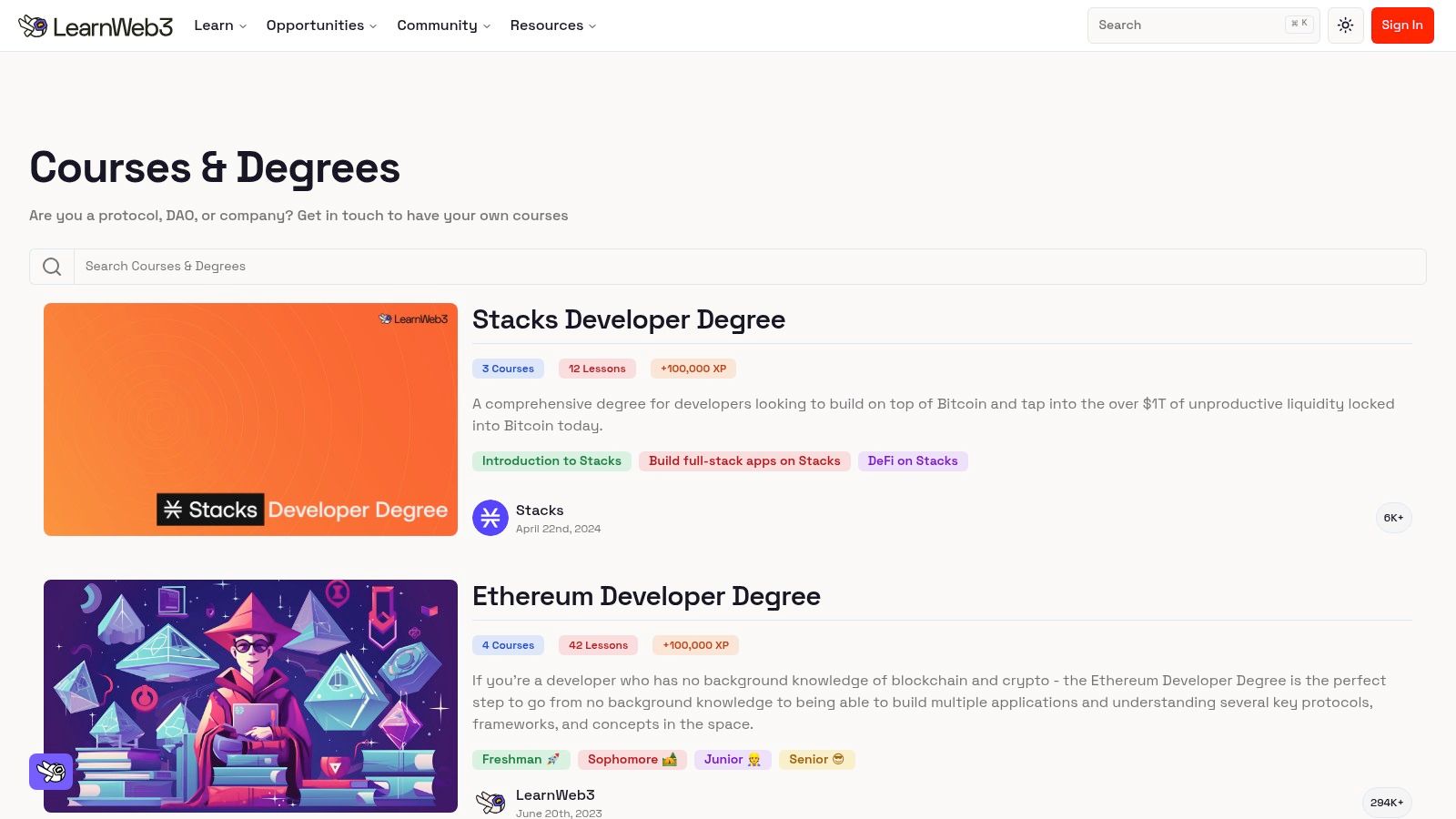Click the Sign In button
The width and height of the screenshot is (1456, 819).
pyautogui.click(x=1402, y=25)
